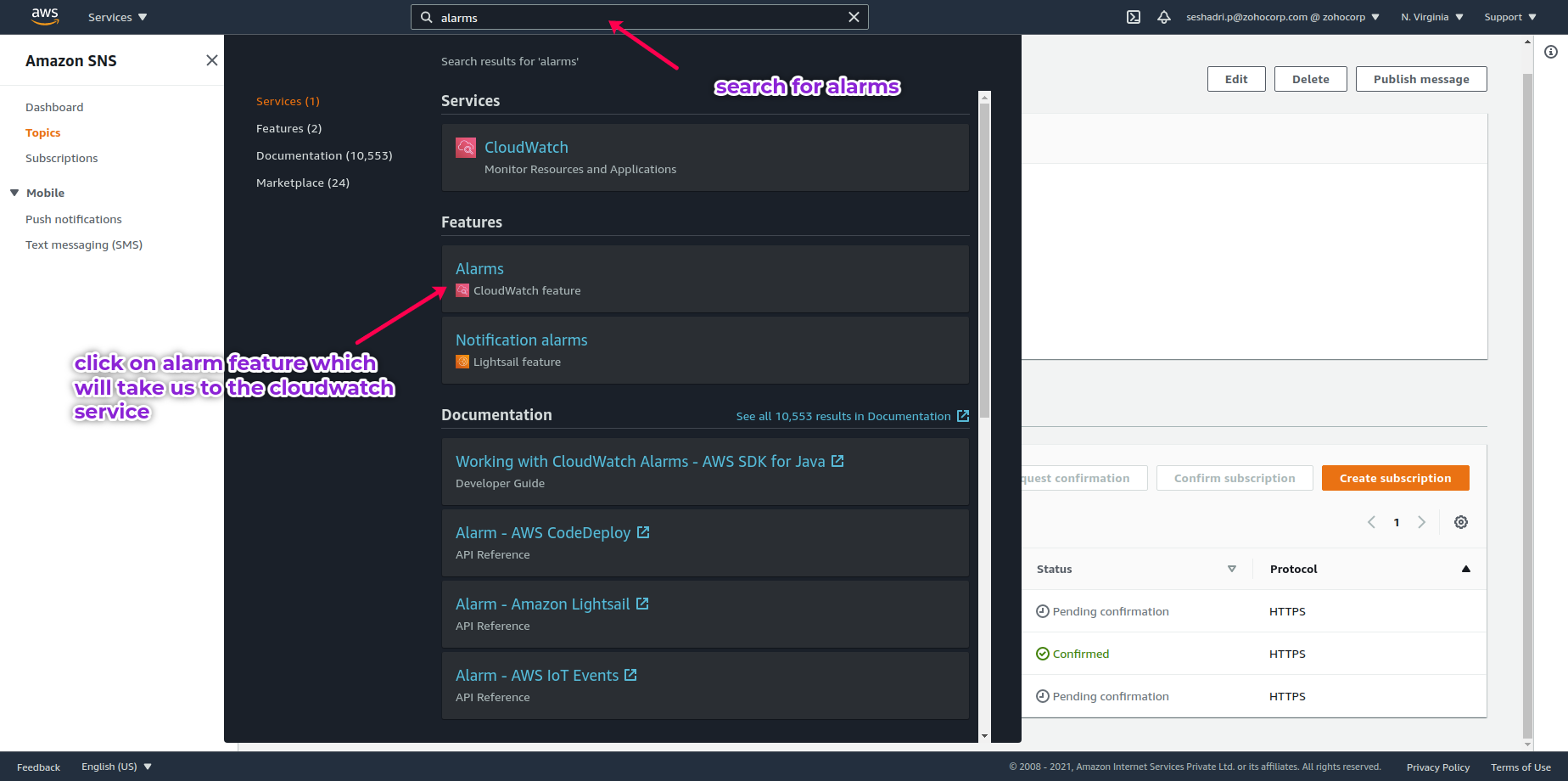Viewport: 1568px width, 781px height.
Task: Open Dashboard in SNS sidebar
Action: 54,107
